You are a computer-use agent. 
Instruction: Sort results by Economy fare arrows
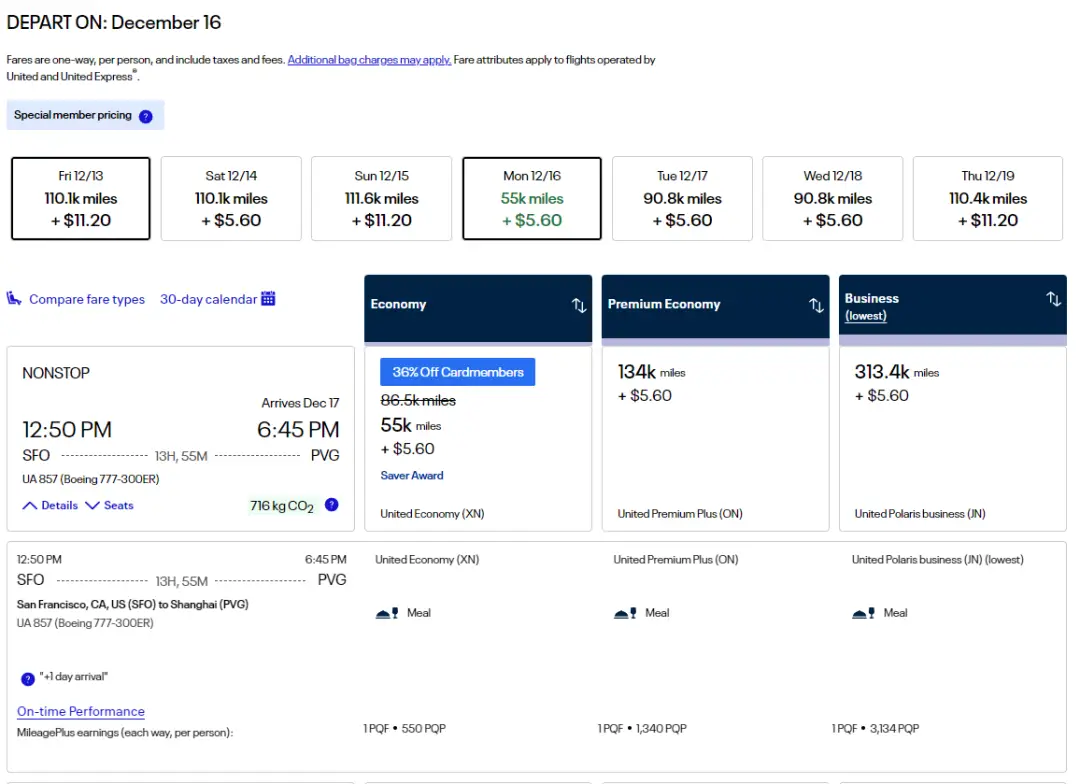[x=579, y=305]
